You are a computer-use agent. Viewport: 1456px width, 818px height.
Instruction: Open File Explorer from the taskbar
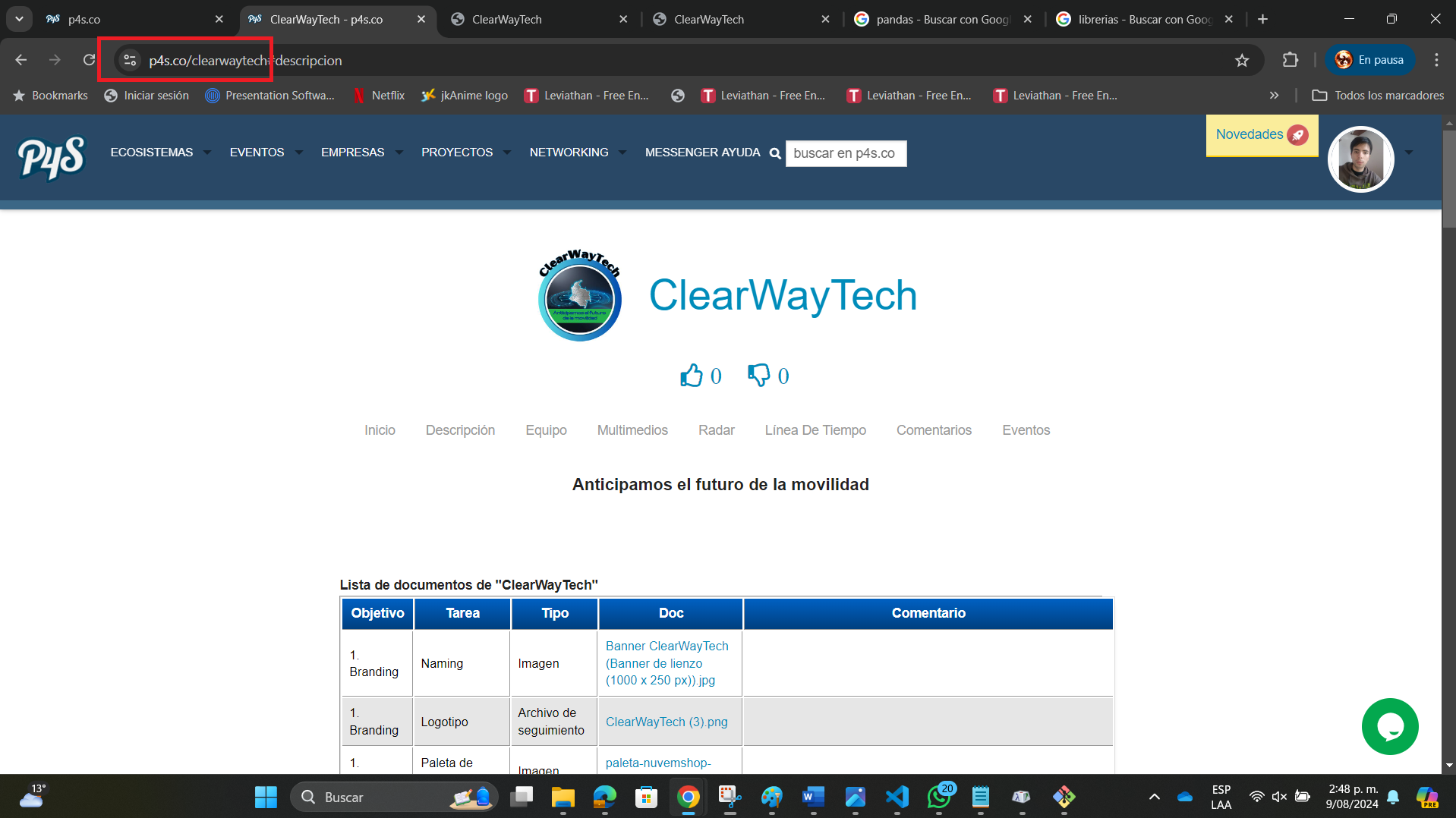563,797
